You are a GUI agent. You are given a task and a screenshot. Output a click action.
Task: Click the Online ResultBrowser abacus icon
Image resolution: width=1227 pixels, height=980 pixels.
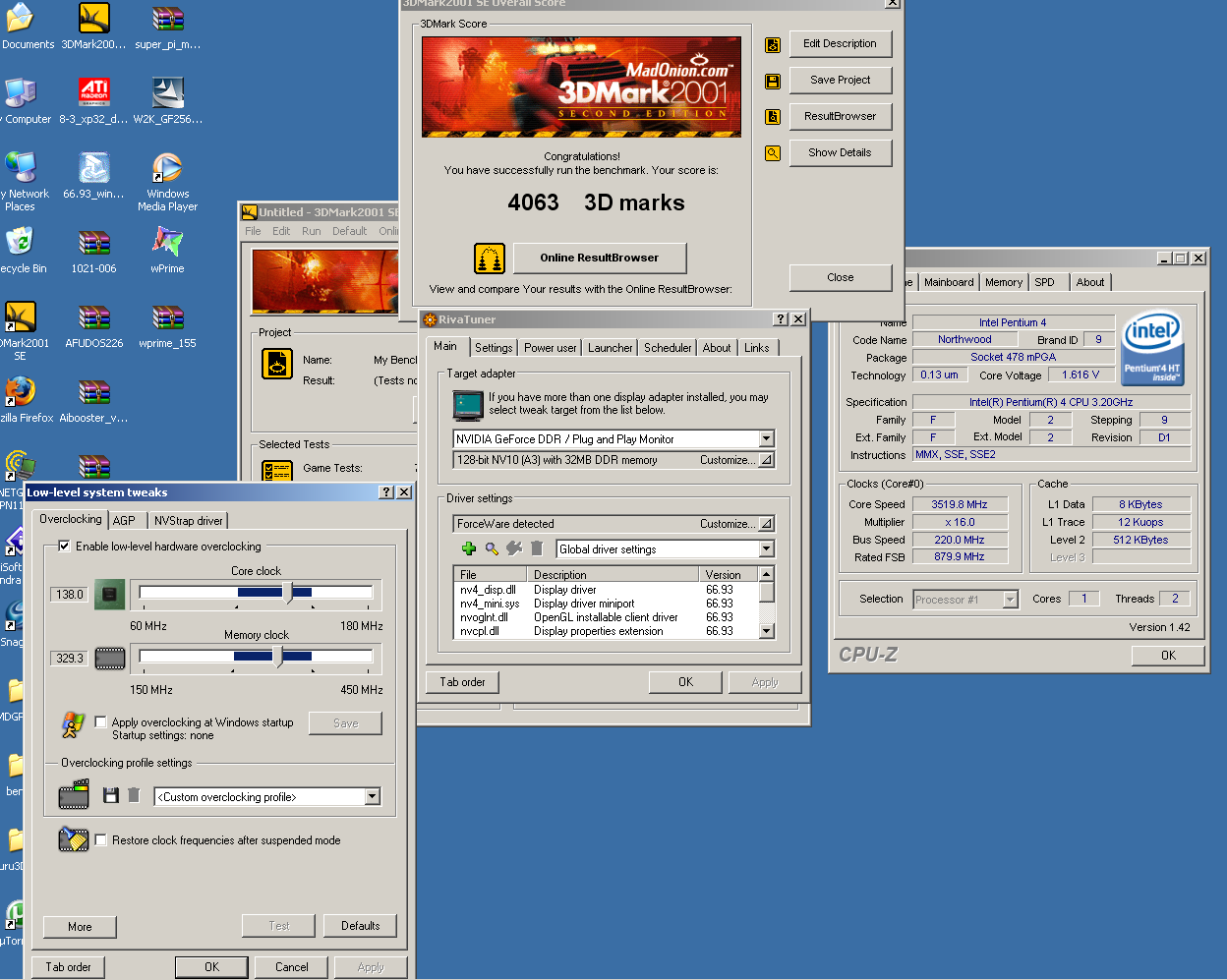pyautogui.click(x=490, y=259)
